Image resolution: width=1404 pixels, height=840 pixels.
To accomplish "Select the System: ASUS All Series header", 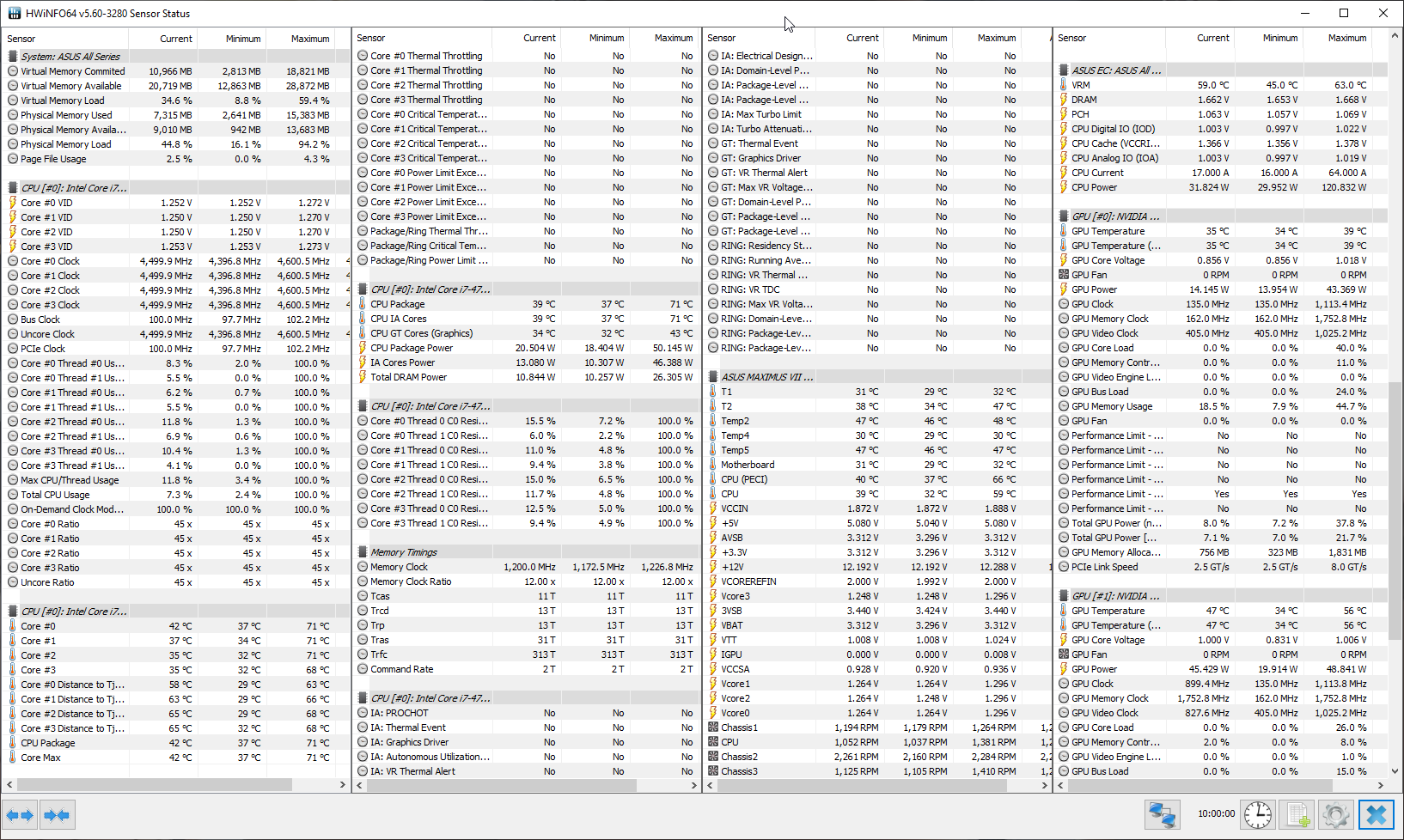I will click(70, 57).
